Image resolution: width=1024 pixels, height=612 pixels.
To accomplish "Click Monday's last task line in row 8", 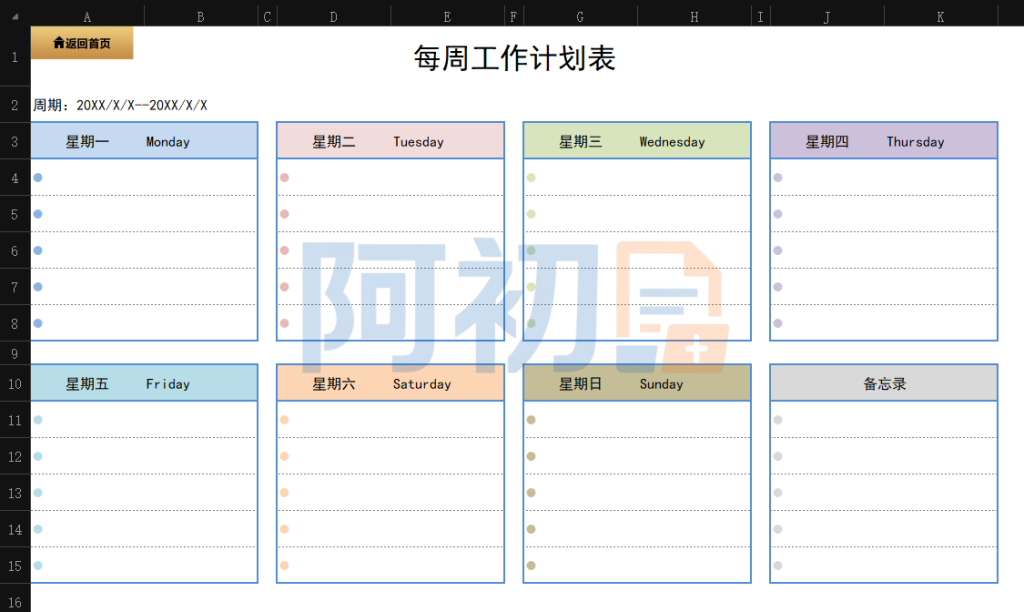I will [144, 323].
